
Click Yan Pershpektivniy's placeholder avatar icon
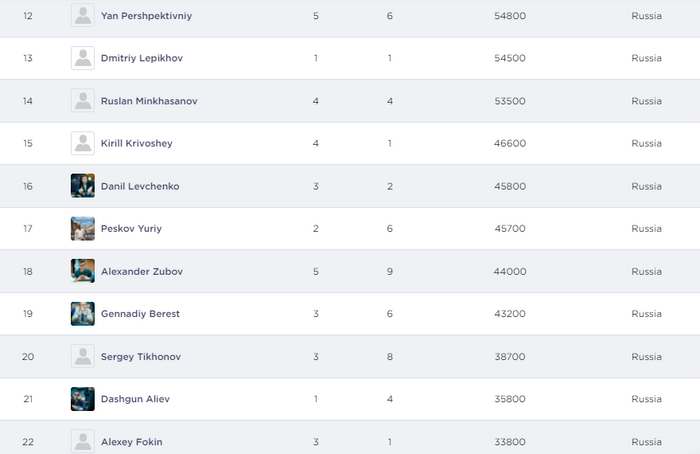83,15
